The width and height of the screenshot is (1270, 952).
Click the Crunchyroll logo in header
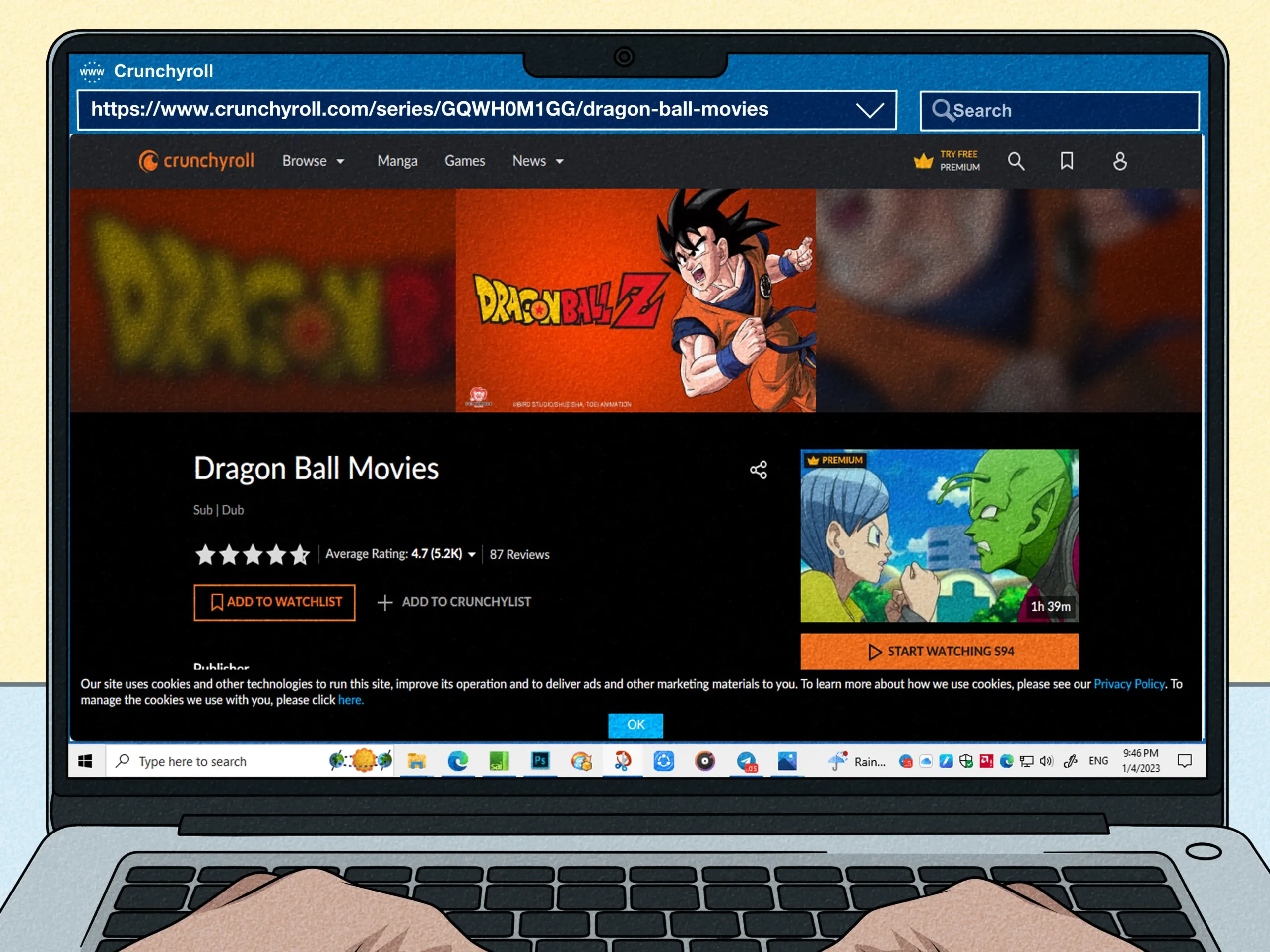click(196, 161)
